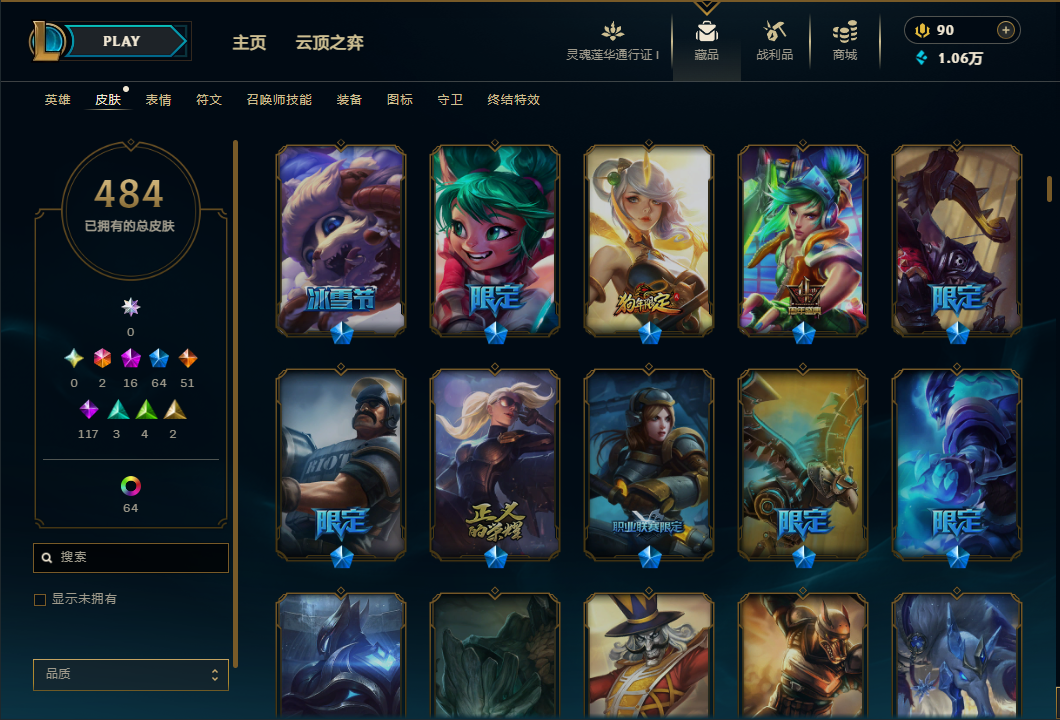Open the 灵魂莲华通行证 pass icon

(612, 31)
